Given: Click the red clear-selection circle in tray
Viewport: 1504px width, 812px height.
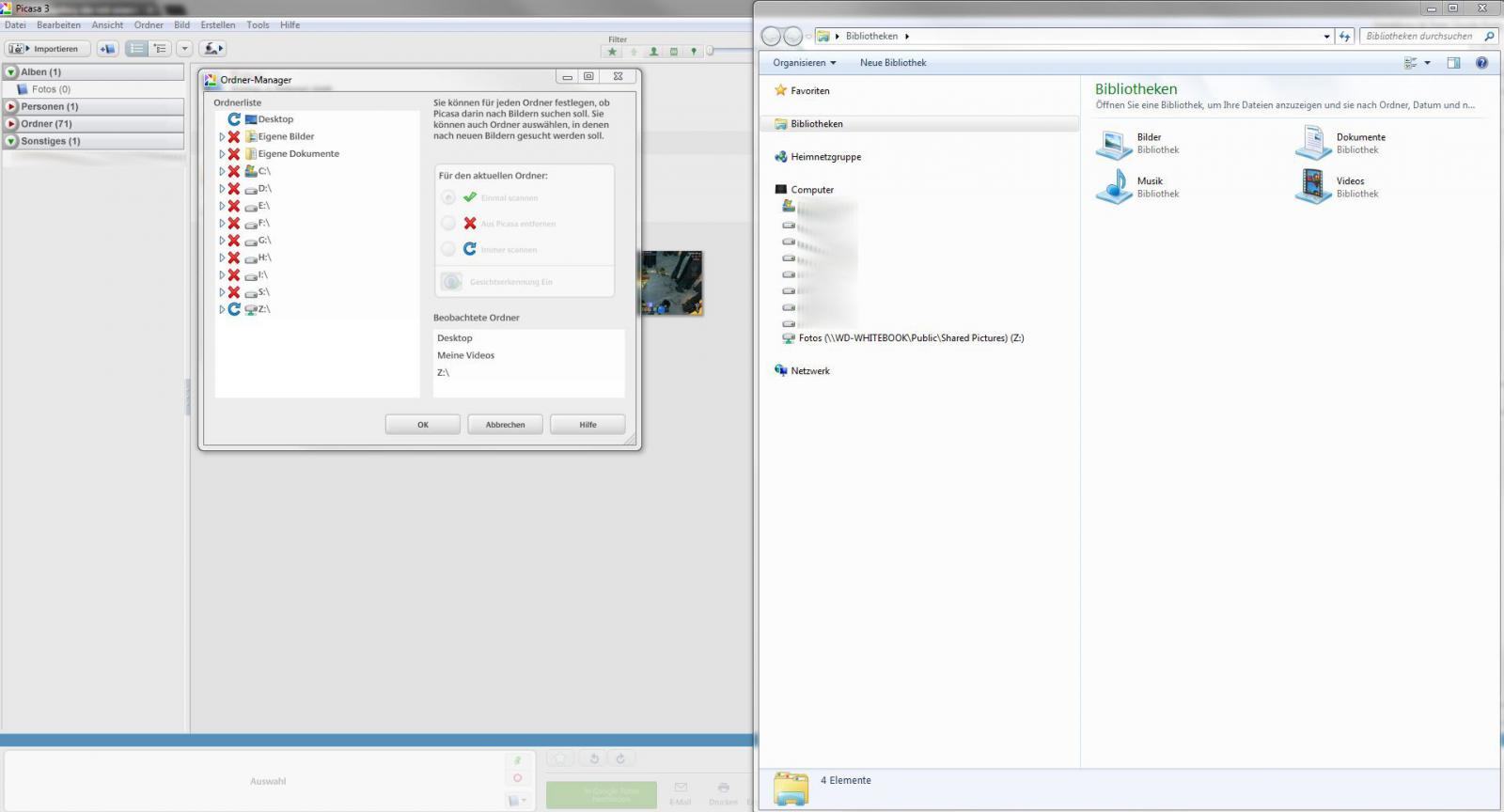Looking at the screenshot, I should click(x=517, y=778).
